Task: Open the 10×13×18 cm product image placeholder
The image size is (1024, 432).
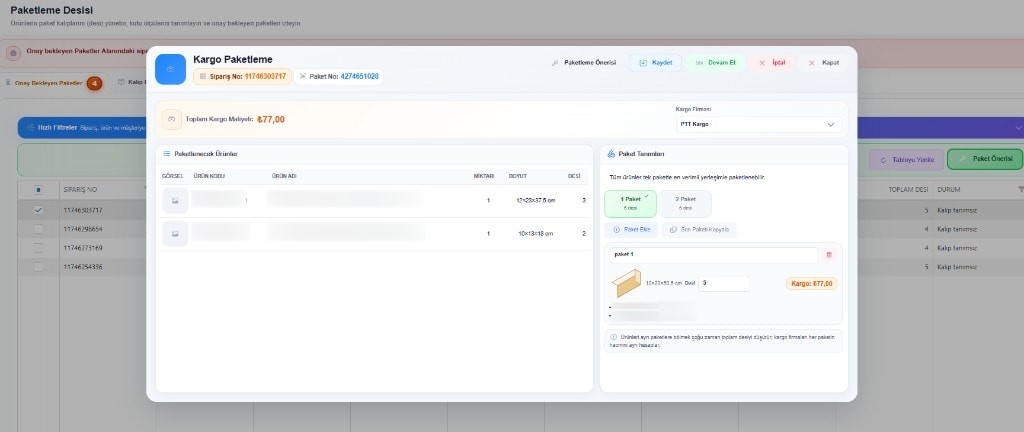Action: (175, 234)
